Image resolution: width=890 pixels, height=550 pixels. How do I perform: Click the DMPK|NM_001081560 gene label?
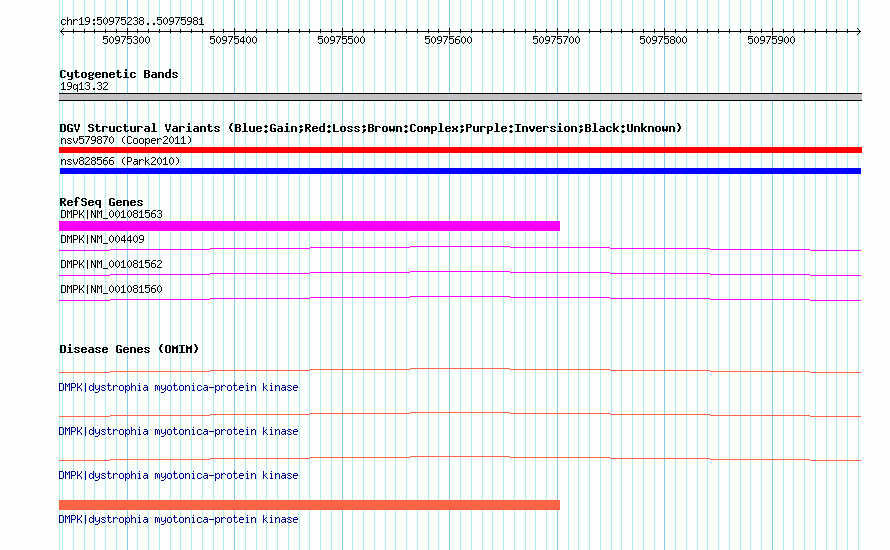pyautogui.click(x=111, y=289)
